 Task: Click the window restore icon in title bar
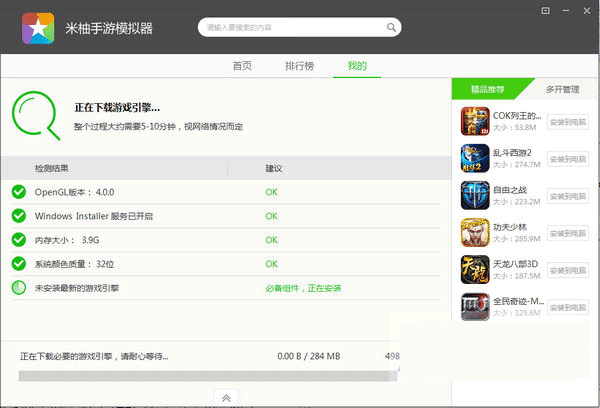pyautogui.click(x=546, y=11)
